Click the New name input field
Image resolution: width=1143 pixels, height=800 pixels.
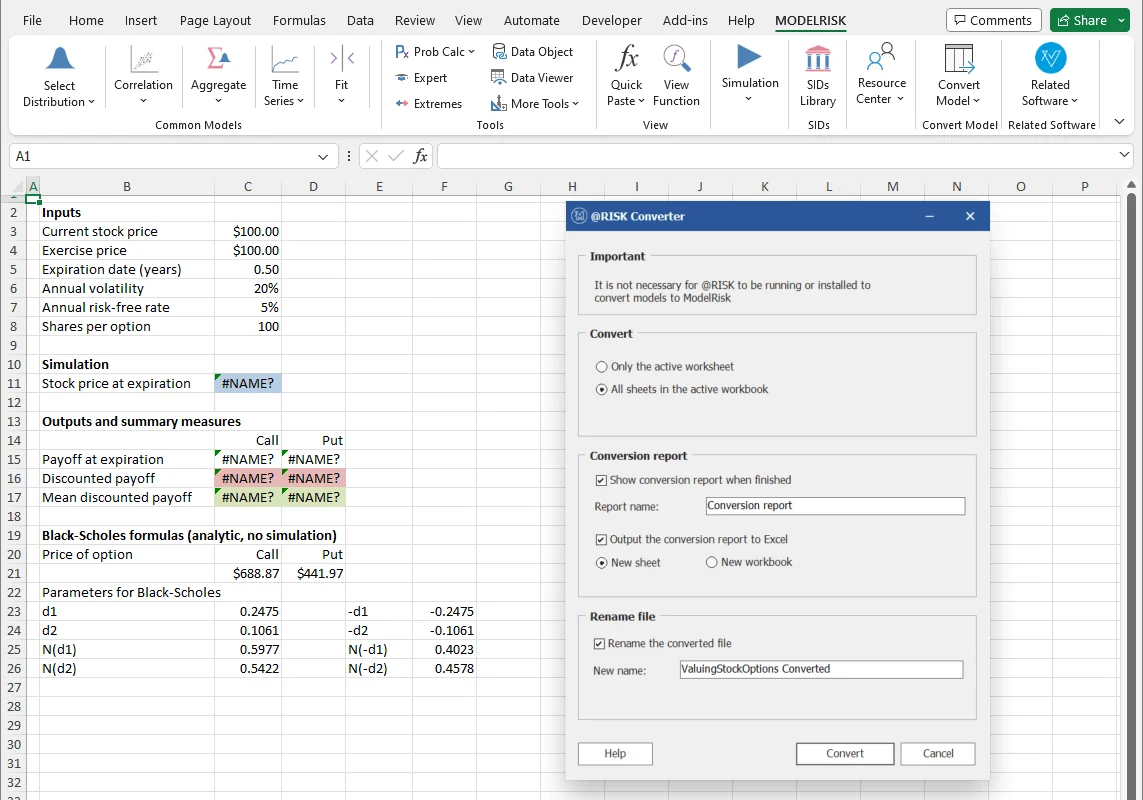coord(822,669)
